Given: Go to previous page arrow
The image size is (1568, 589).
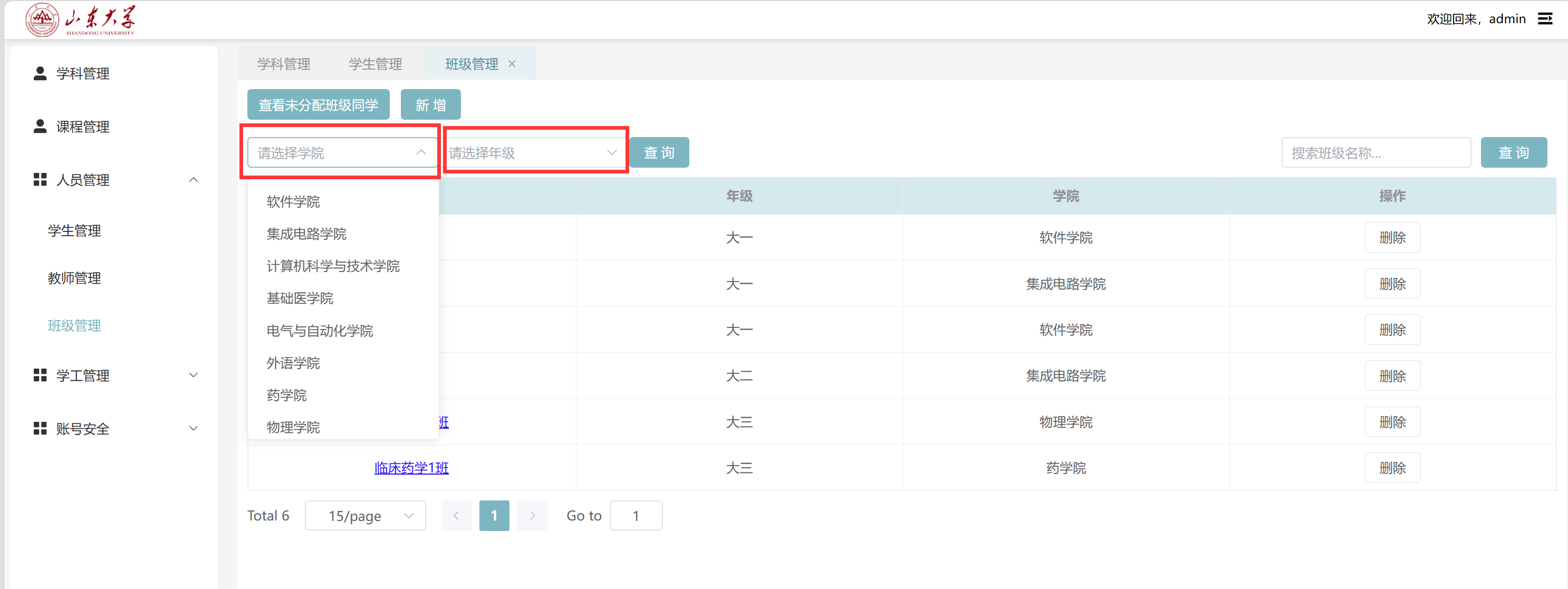Looking at the screenshot, I should click(457, 515).
